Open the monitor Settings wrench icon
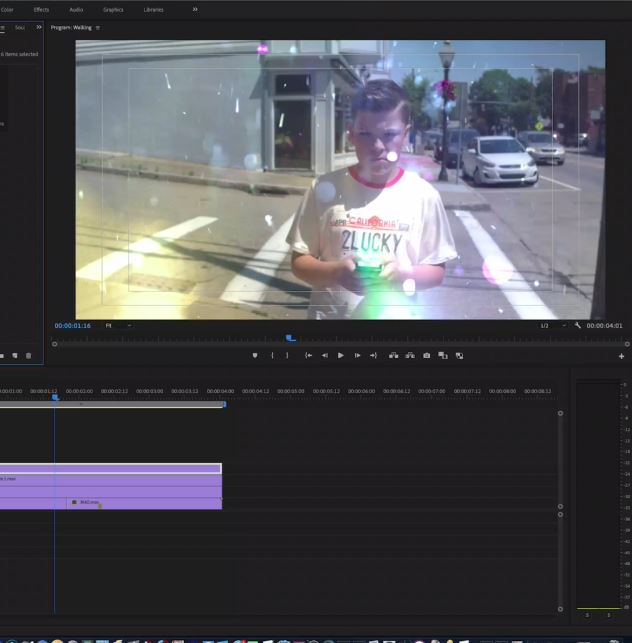 click(578, 325)
